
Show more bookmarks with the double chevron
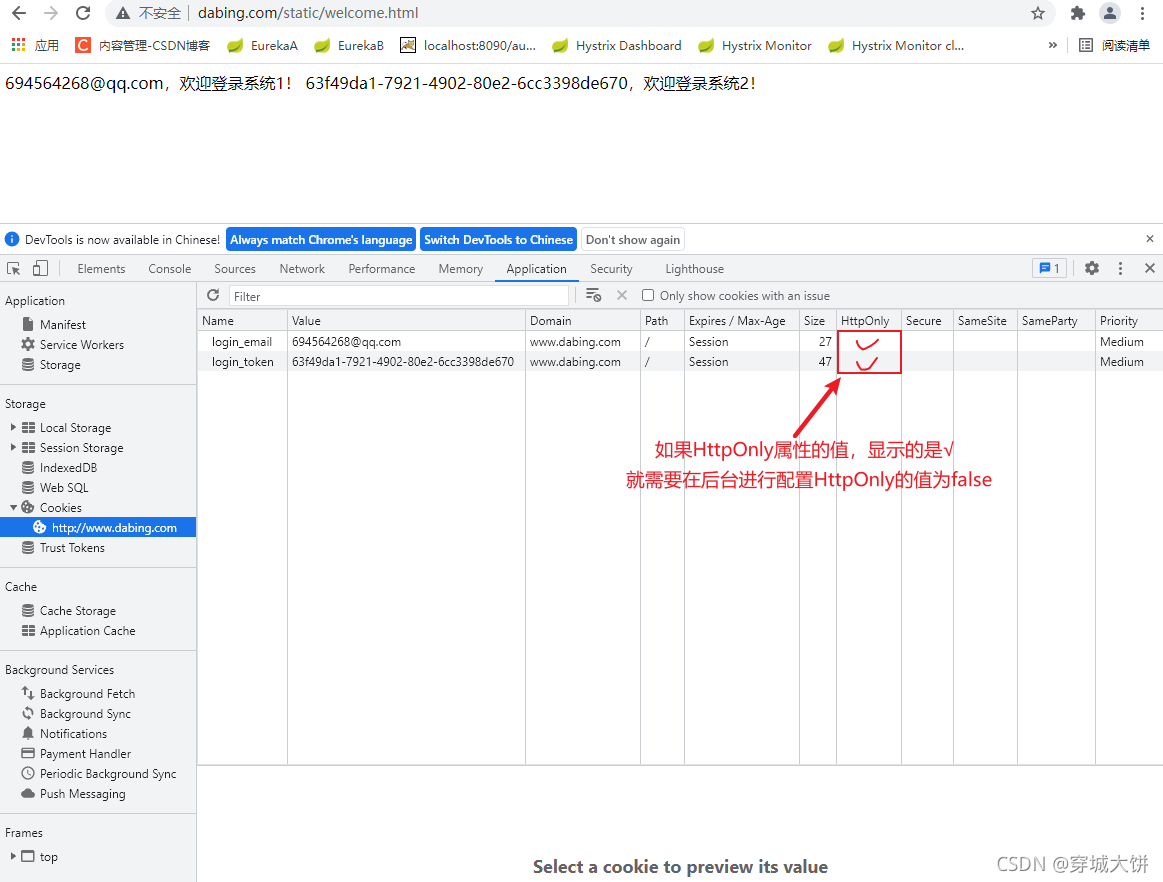1052,45
